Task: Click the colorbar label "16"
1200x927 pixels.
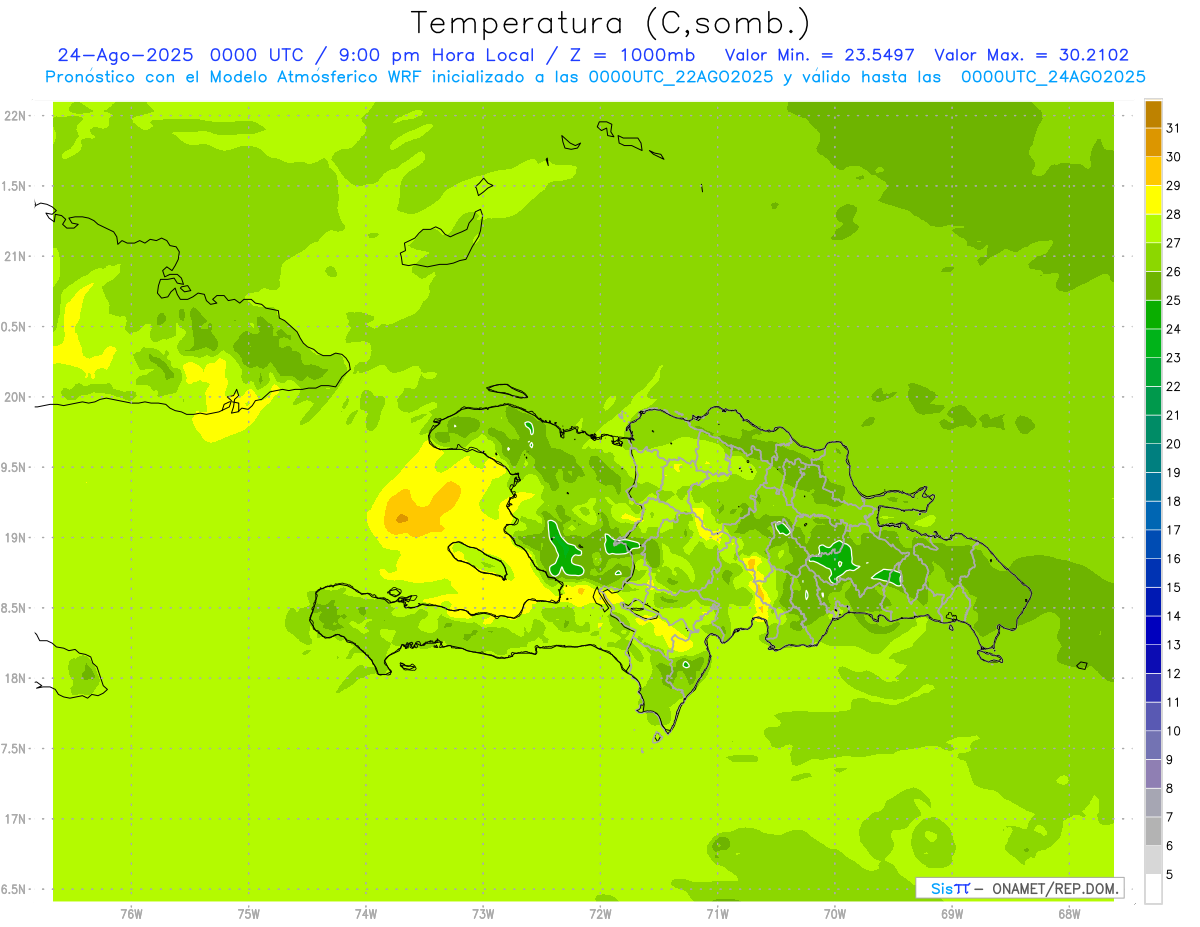Action: click(x=1173, y=559)
